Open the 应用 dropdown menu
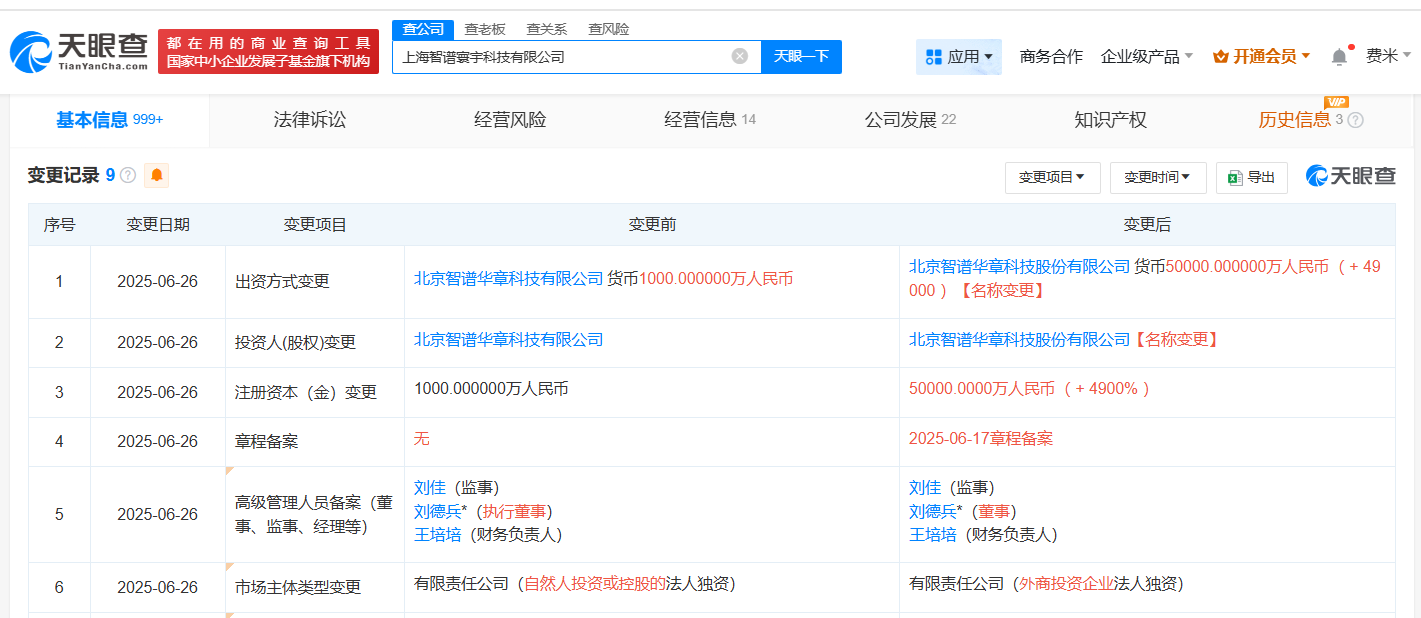Screen dimensions: 1421x618 click(x=958, y=57)
